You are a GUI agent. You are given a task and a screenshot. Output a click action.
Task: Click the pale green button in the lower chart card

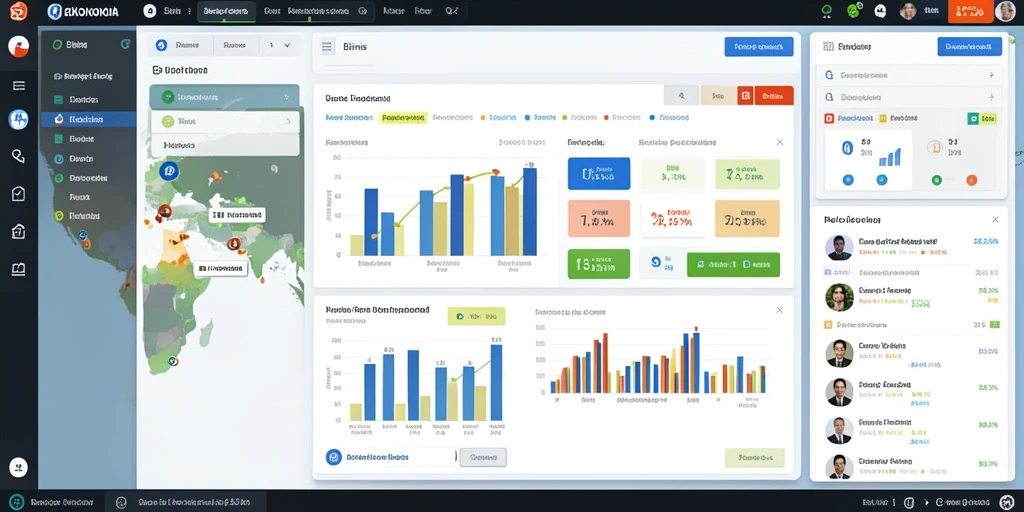pyautogui.click(x=754, y=457)
